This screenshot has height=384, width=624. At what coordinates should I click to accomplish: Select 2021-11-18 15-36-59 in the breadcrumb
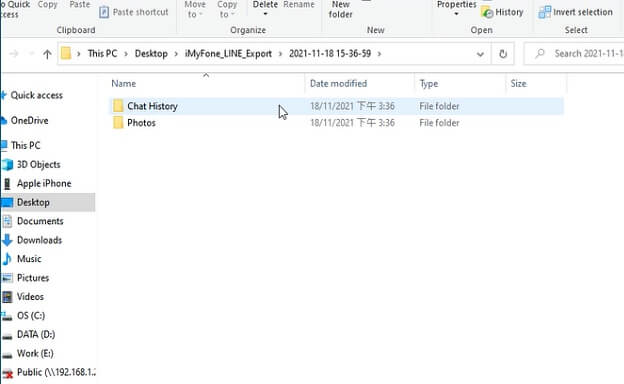pyautogui.click(x=330, y=53)
